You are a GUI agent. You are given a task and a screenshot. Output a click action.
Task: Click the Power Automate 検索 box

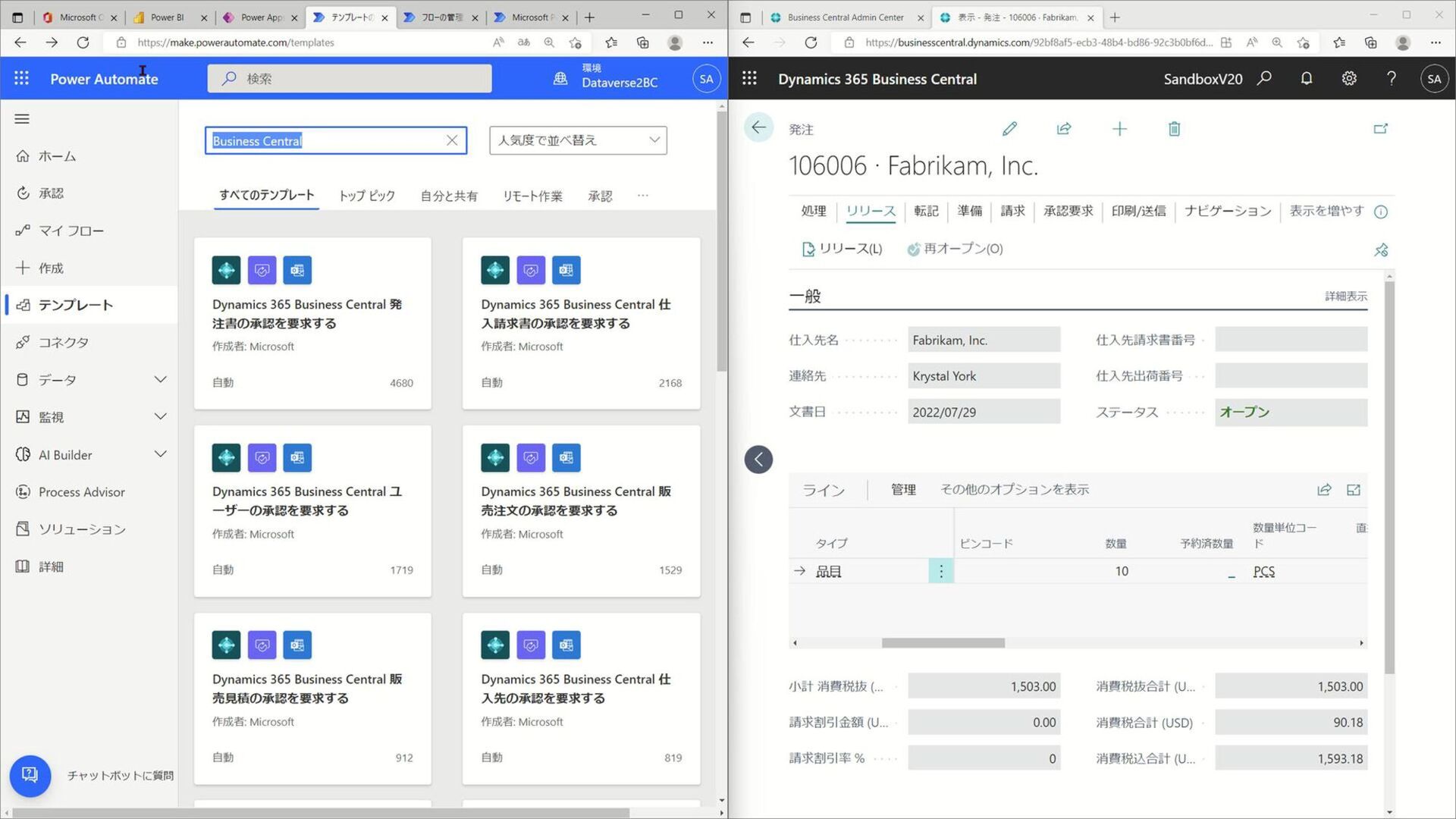(350, 78)
